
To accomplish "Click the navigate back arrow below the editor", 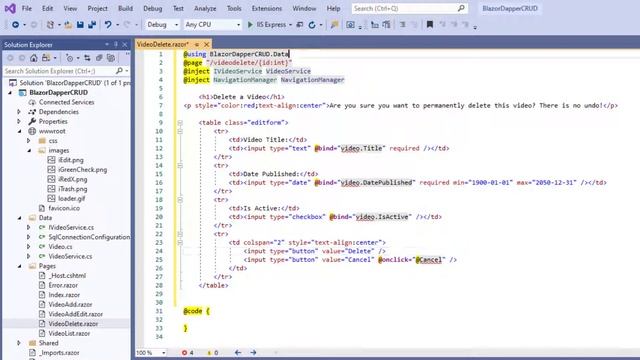I will [238, 353].
